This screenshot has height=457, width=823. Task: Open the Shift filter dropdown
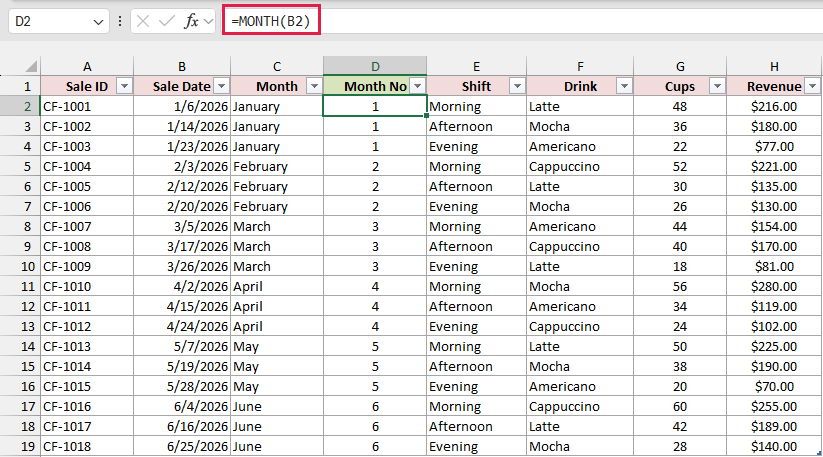click(x=517, y=86)
